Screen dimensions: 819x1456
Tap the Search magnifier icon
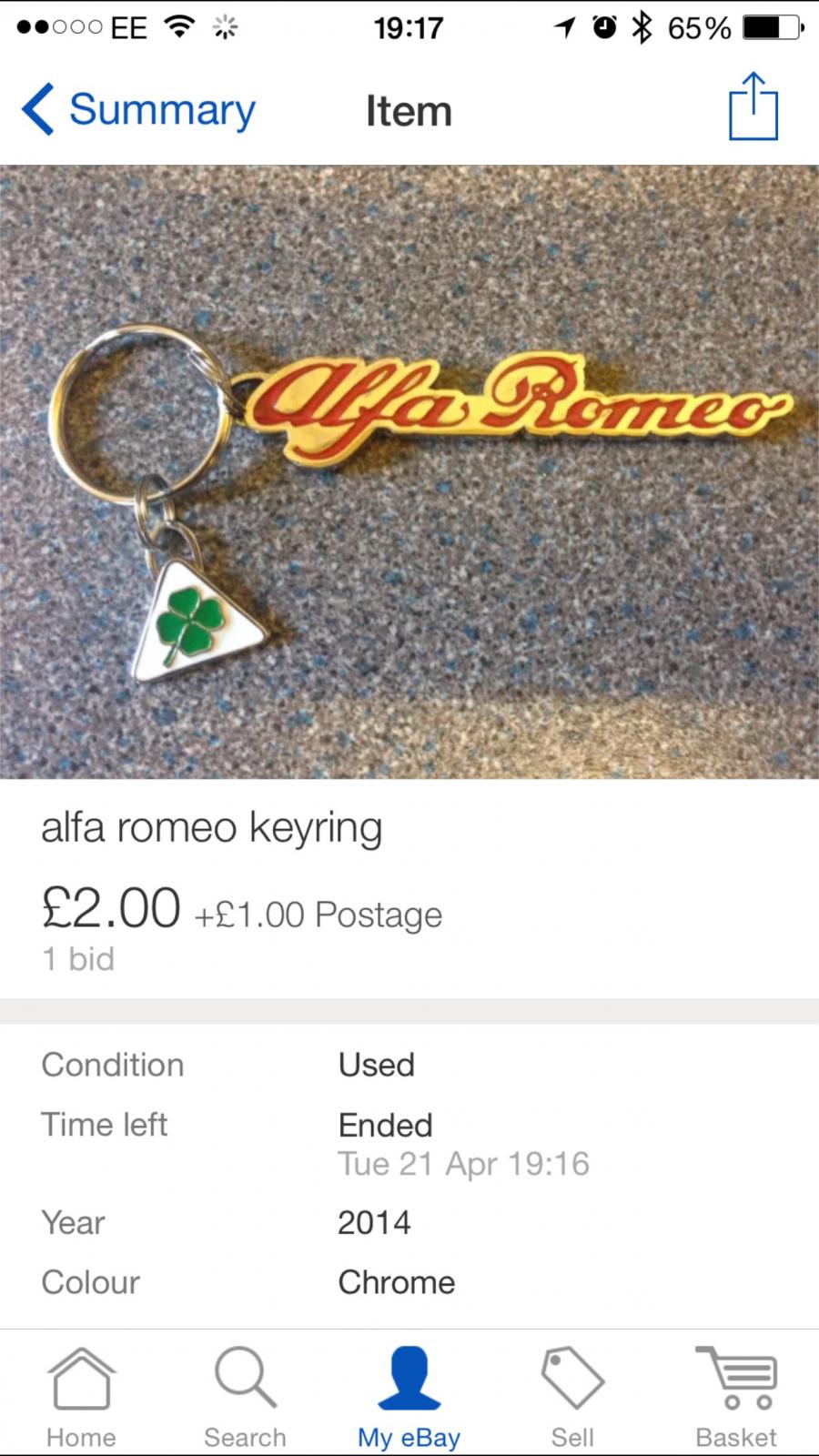click(x=245, y=1378)
